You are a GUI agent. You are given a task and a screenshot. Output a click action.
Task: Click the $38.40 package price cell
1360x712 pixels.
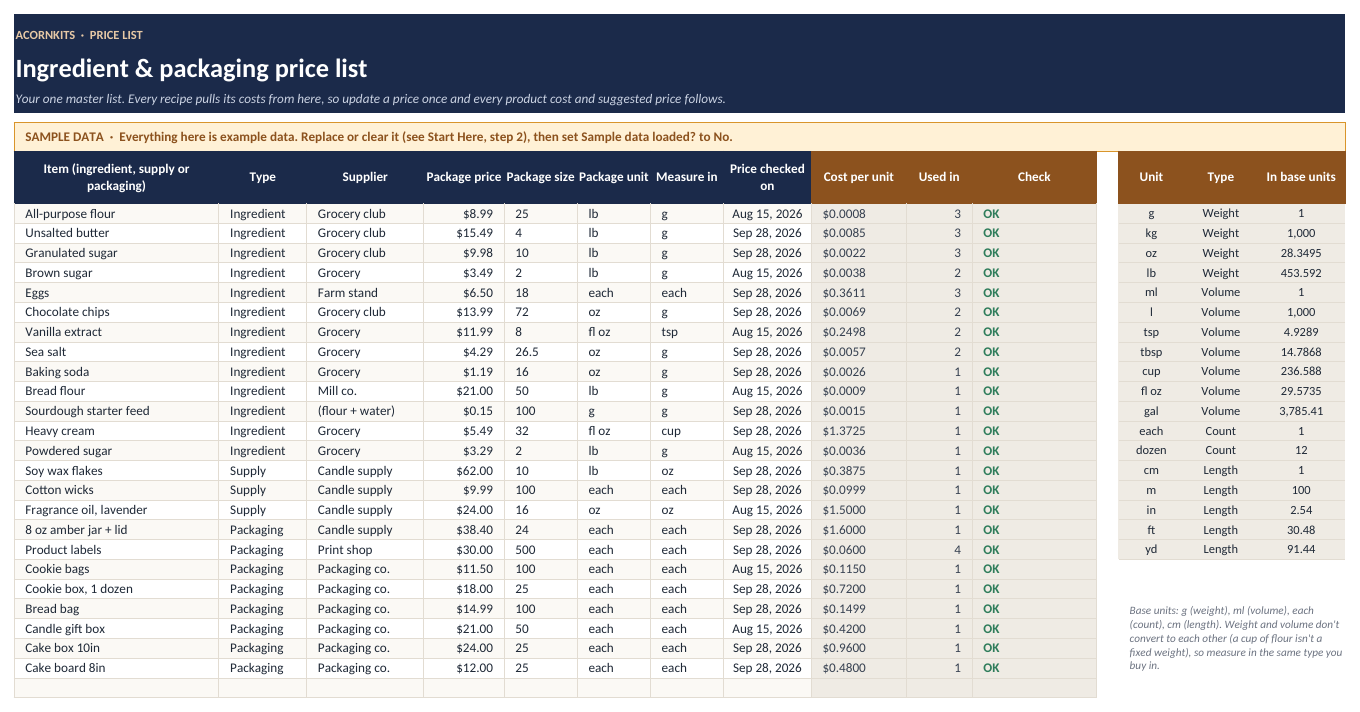tap(464, 530)
